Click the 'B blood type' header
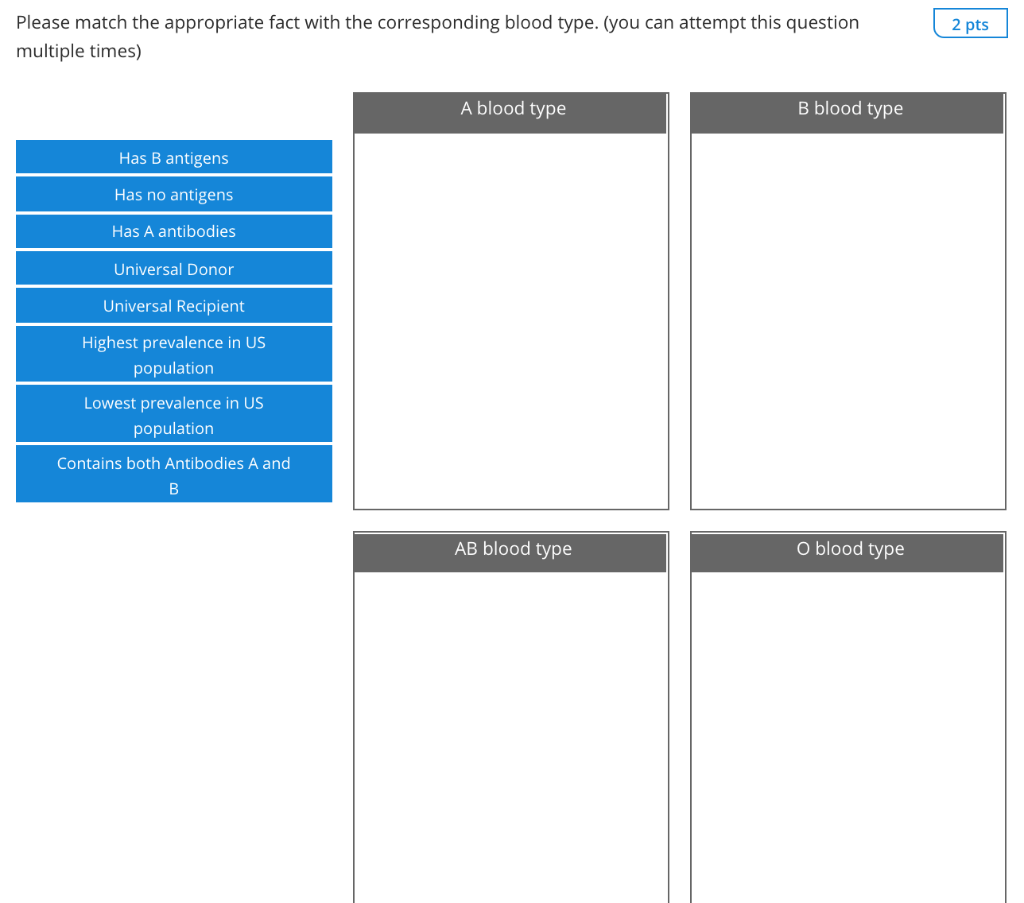The width and height of the screenshot is (1024, 903). coord(848,113)
